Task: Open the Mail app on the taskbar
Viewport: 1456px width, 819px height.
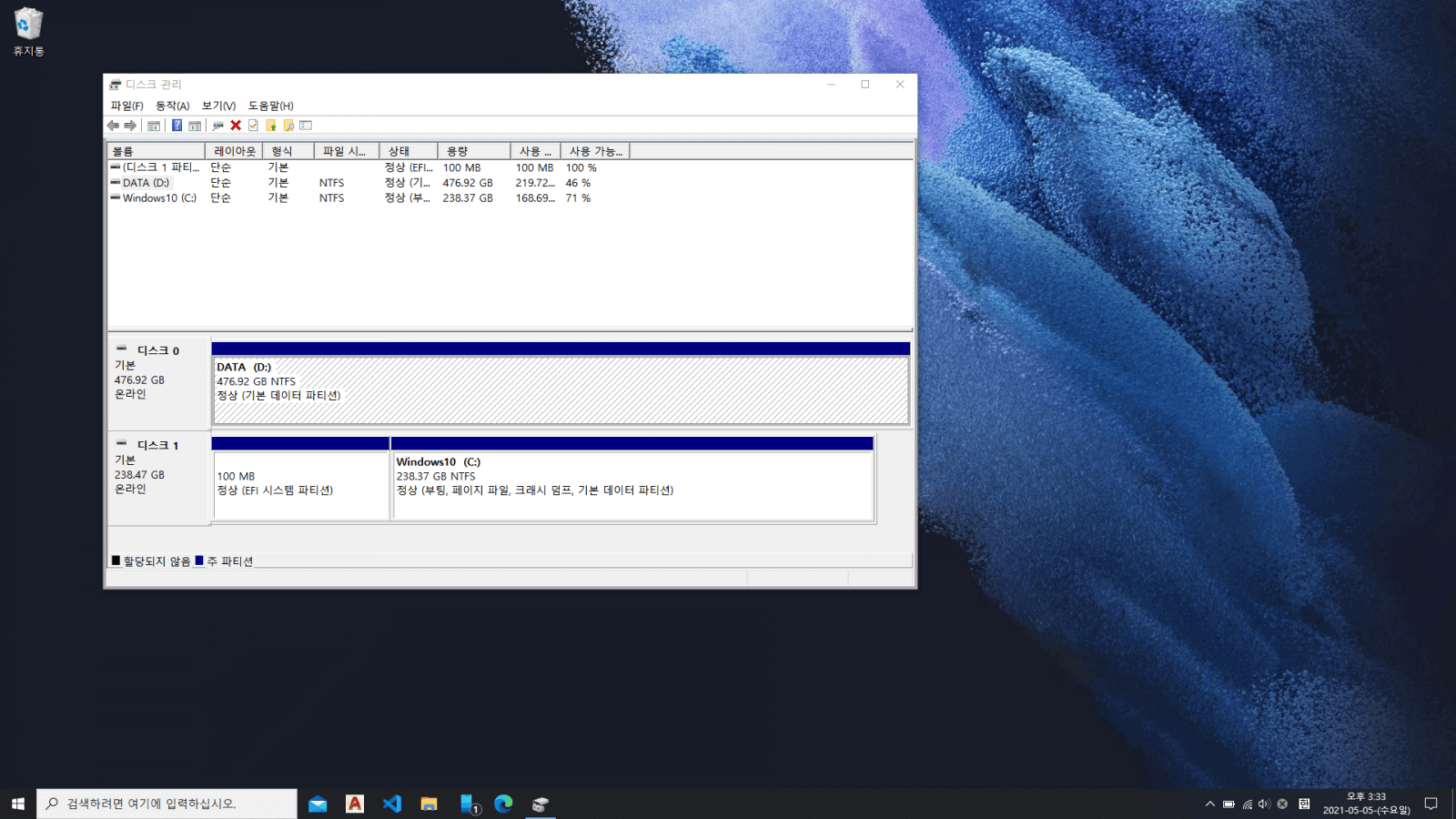Action: pos(318,804)
